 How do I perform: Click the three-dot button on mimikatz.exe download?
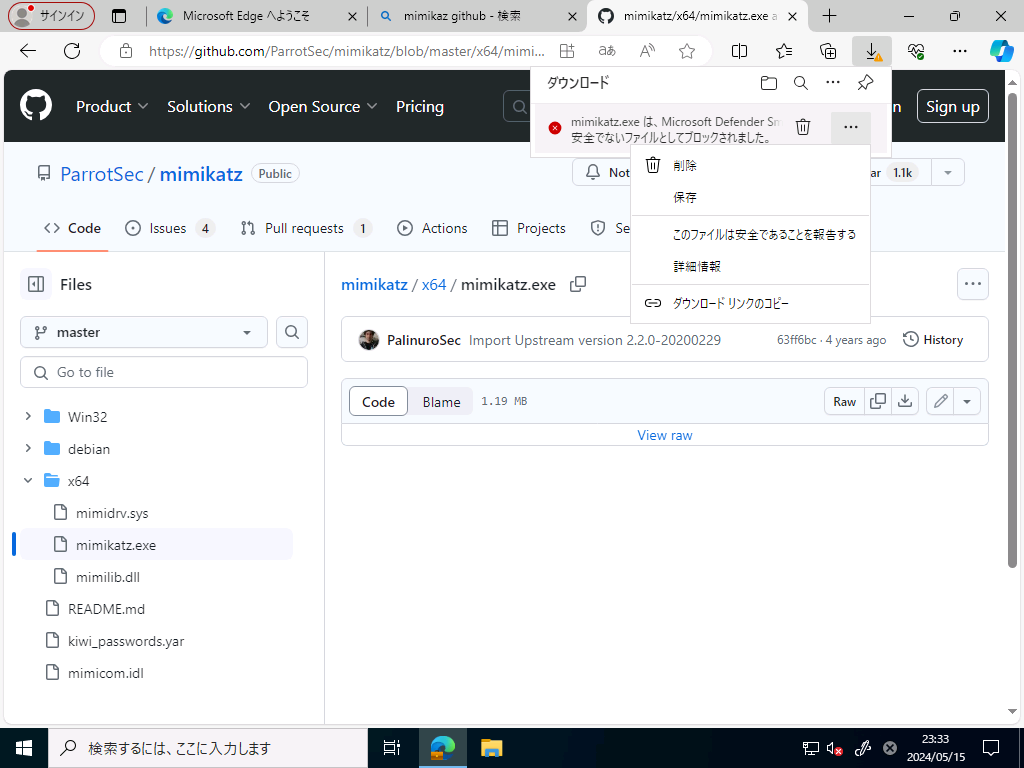tap(850, 127)
